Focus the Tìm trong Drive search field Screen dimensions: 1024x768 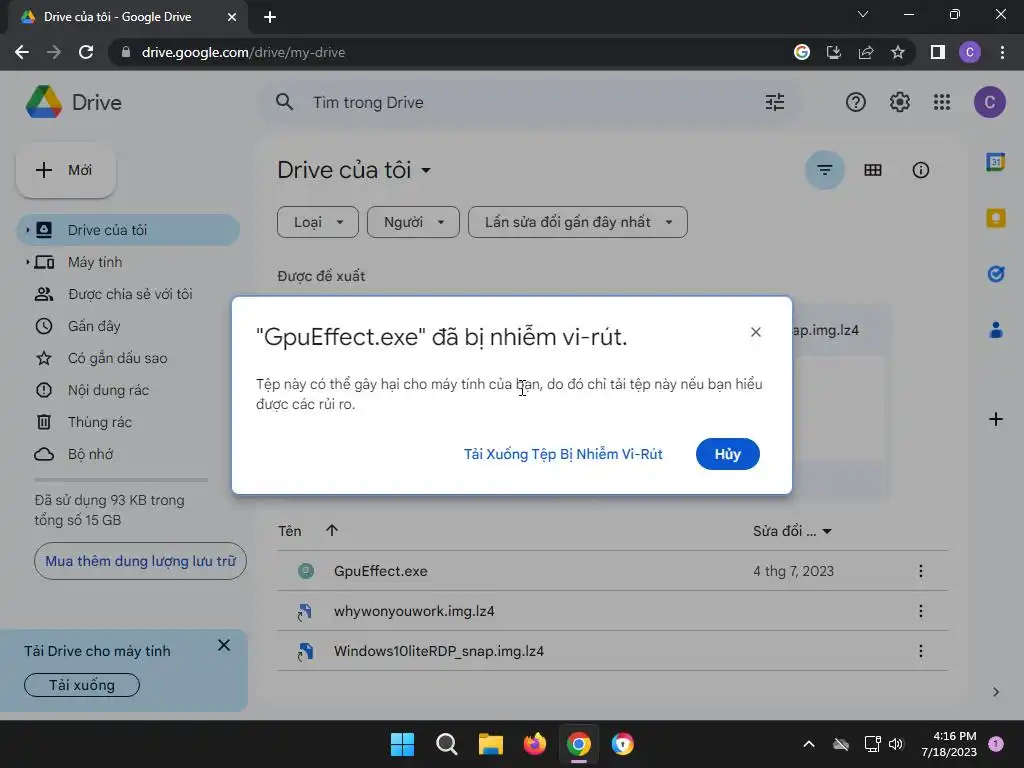pos(529,103)
